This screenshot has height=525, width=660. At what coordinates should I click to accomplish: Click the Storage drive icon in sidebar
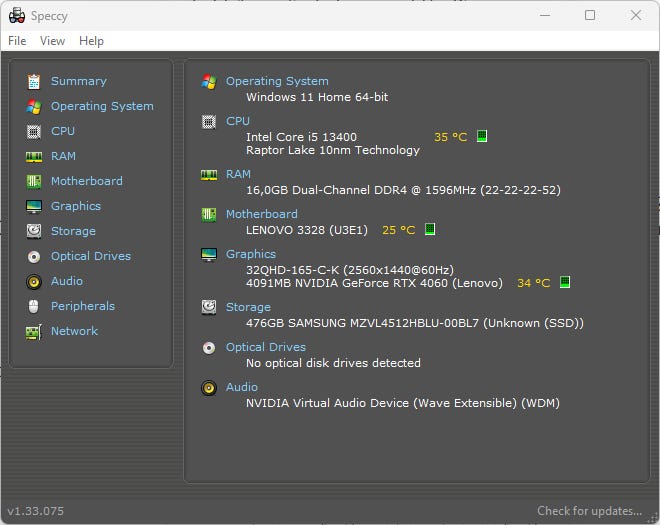tap(34, 231)
